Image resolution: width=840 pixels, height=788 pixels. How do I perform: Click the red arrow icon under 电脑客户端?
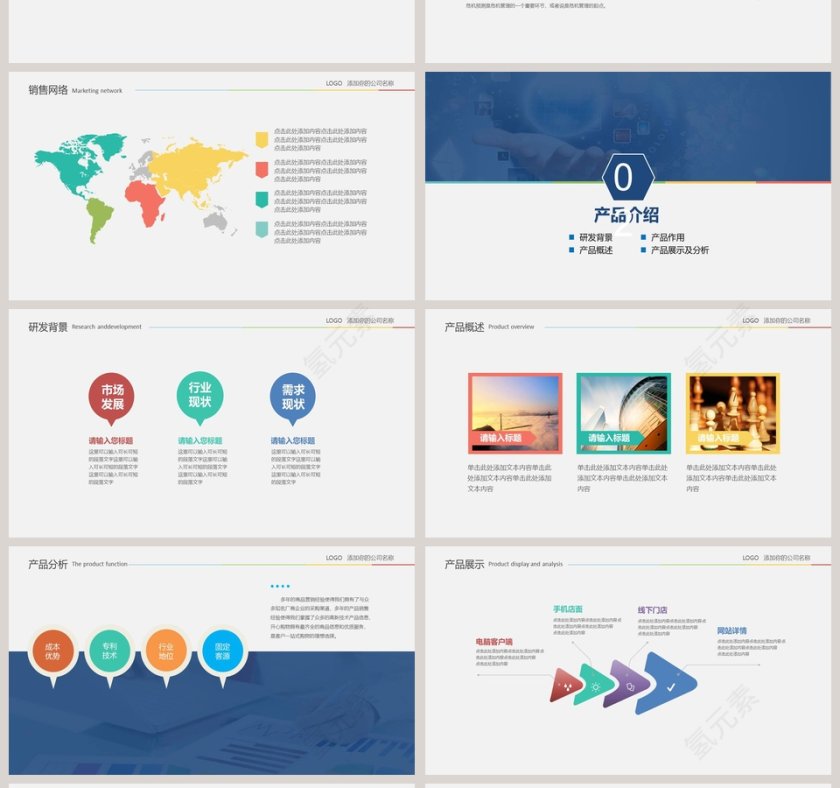[566, 686]
